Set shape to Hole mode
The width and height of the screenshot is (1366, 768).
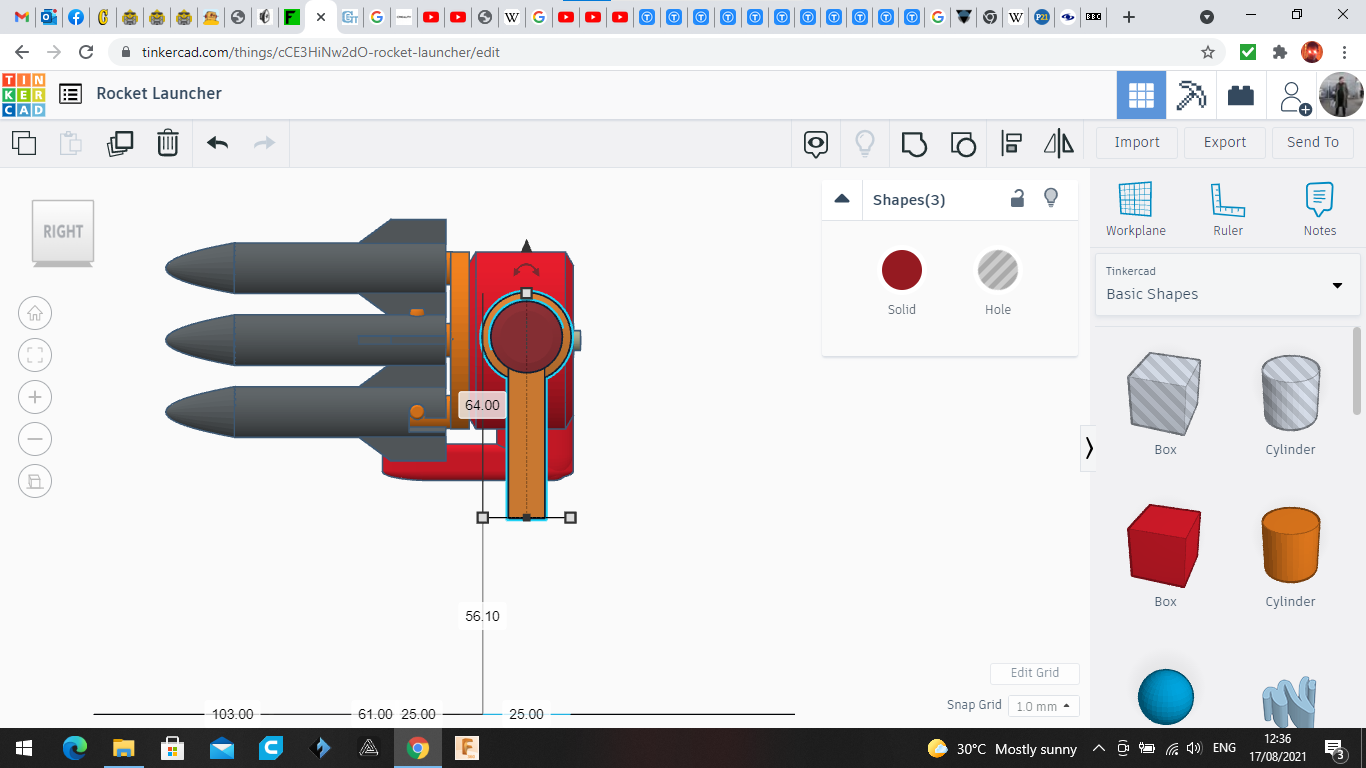tap(997, 271)
